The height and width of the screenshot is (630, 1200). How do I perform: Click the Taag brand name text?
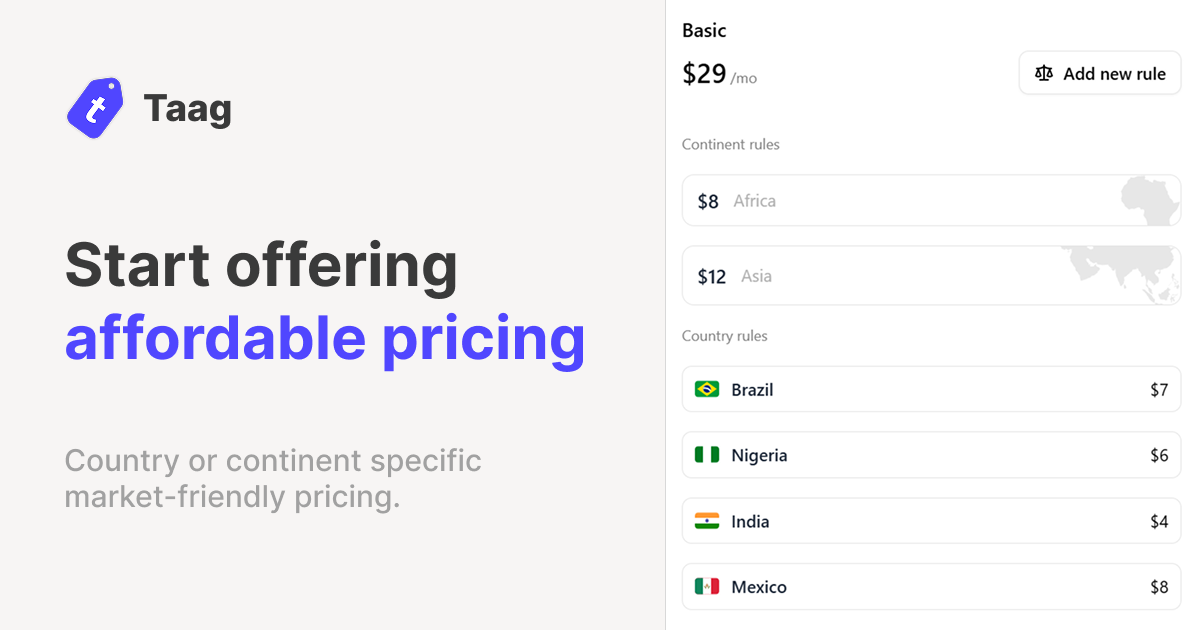click(187, 108)
